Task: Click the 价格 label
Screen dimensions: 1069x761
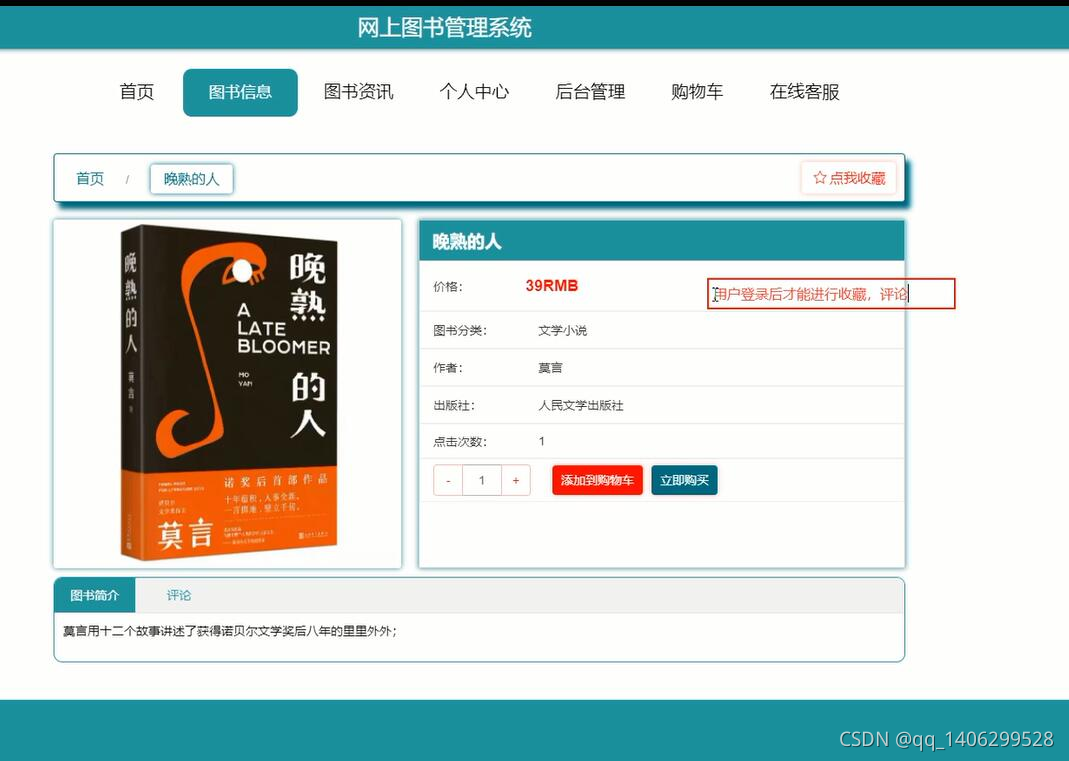Action: tap(448, 286)
